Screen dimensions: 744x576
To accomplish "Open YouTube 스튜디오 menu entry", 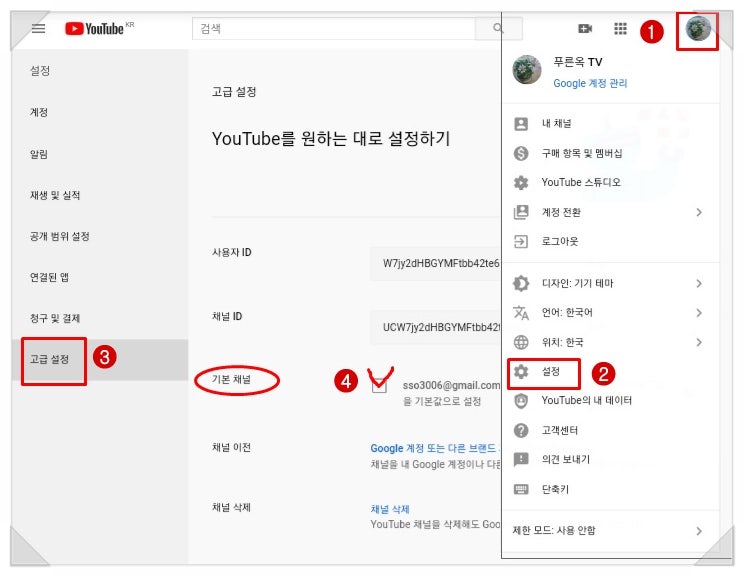I will click(x=611, y=183).
